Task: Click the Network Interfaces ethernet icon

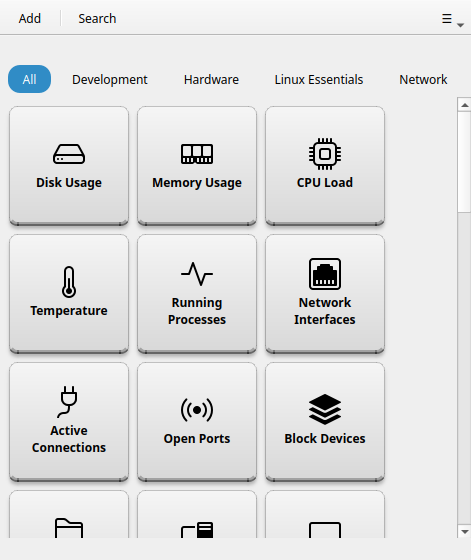Action: point(325,274)
